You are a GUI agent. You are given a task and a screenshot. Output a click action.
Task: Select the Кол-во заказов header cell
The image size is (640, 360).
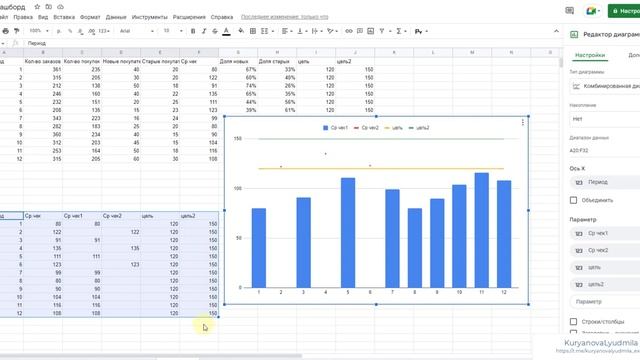(x=43, y=61)
